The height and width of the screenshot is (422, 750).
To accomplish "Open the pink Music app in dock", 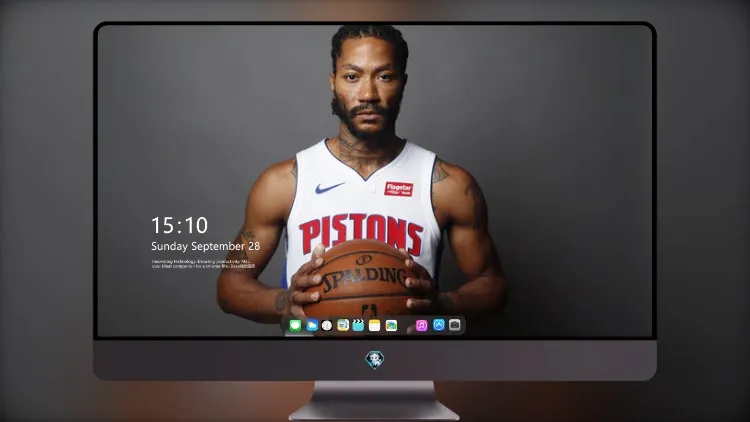I will [421, 325].
